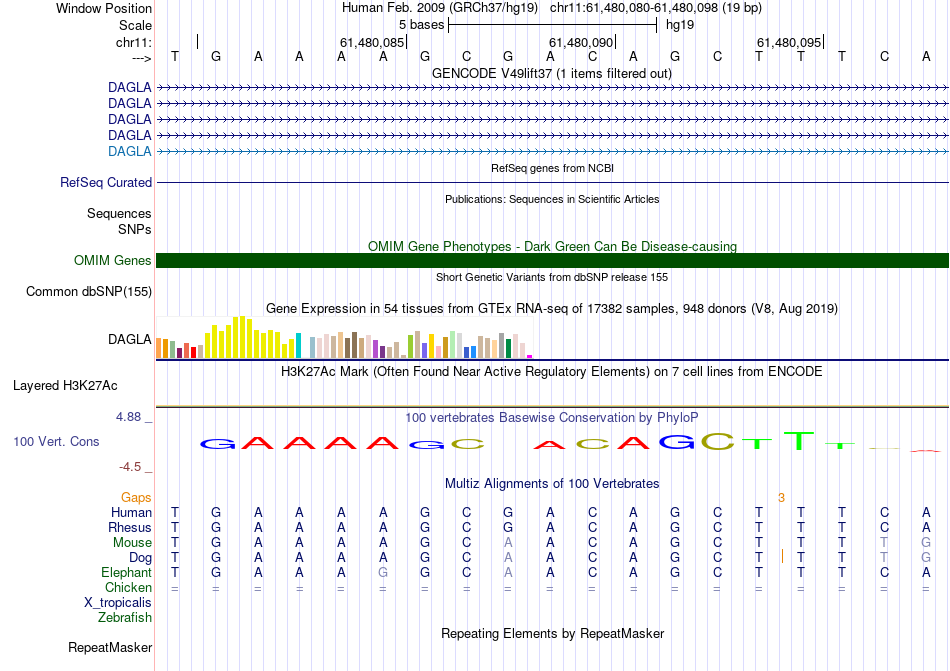Select the Mouse alignment row label
Image resolution: width=950 pixels, height=671 pixels.
132,543
